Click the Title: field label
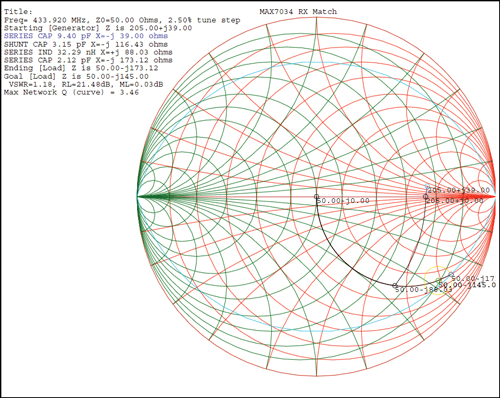The height and width of the screenshot is (398, 500). [x=18, y=12]
